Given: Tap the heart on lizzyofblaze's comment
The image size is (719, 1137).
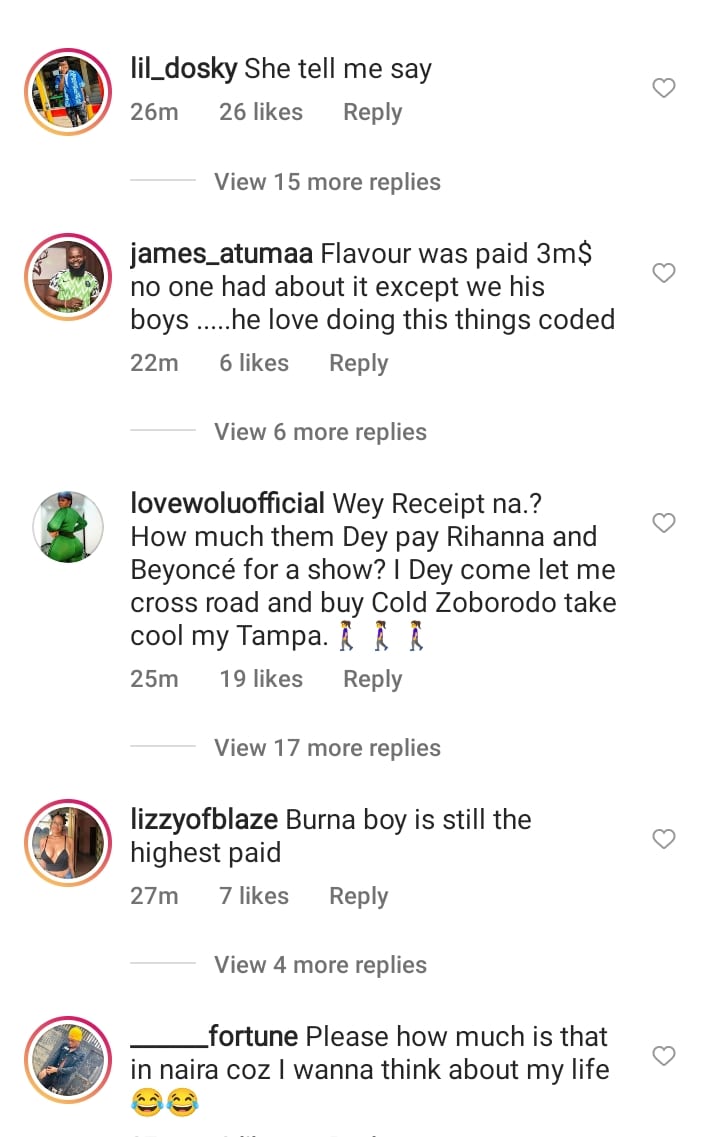Looking at the screenshot, I should click(664, 839).
